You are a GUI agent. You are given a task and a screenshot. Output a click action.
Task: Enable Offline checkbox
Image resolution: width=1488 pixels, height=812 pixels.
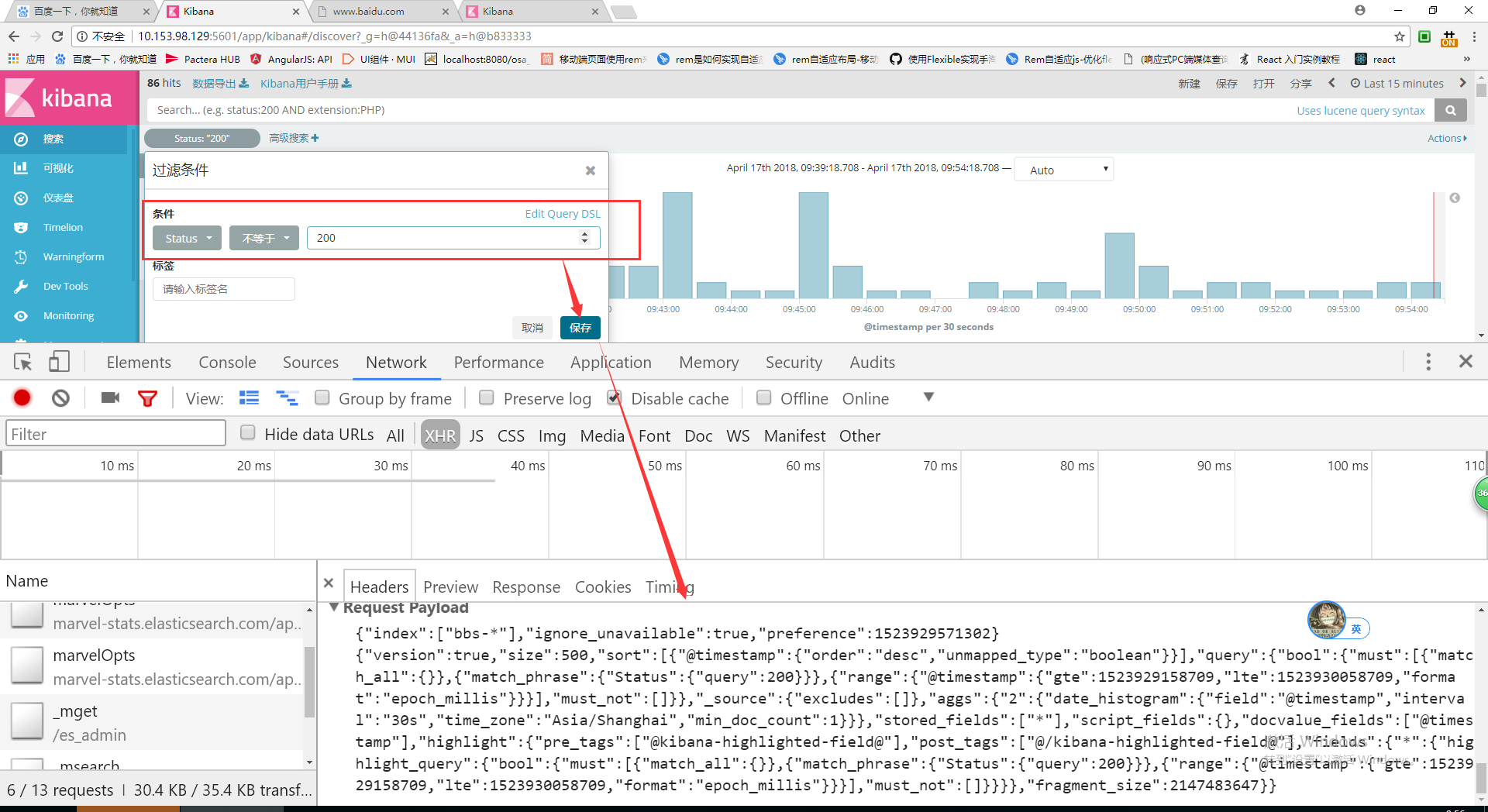point(763,397)
